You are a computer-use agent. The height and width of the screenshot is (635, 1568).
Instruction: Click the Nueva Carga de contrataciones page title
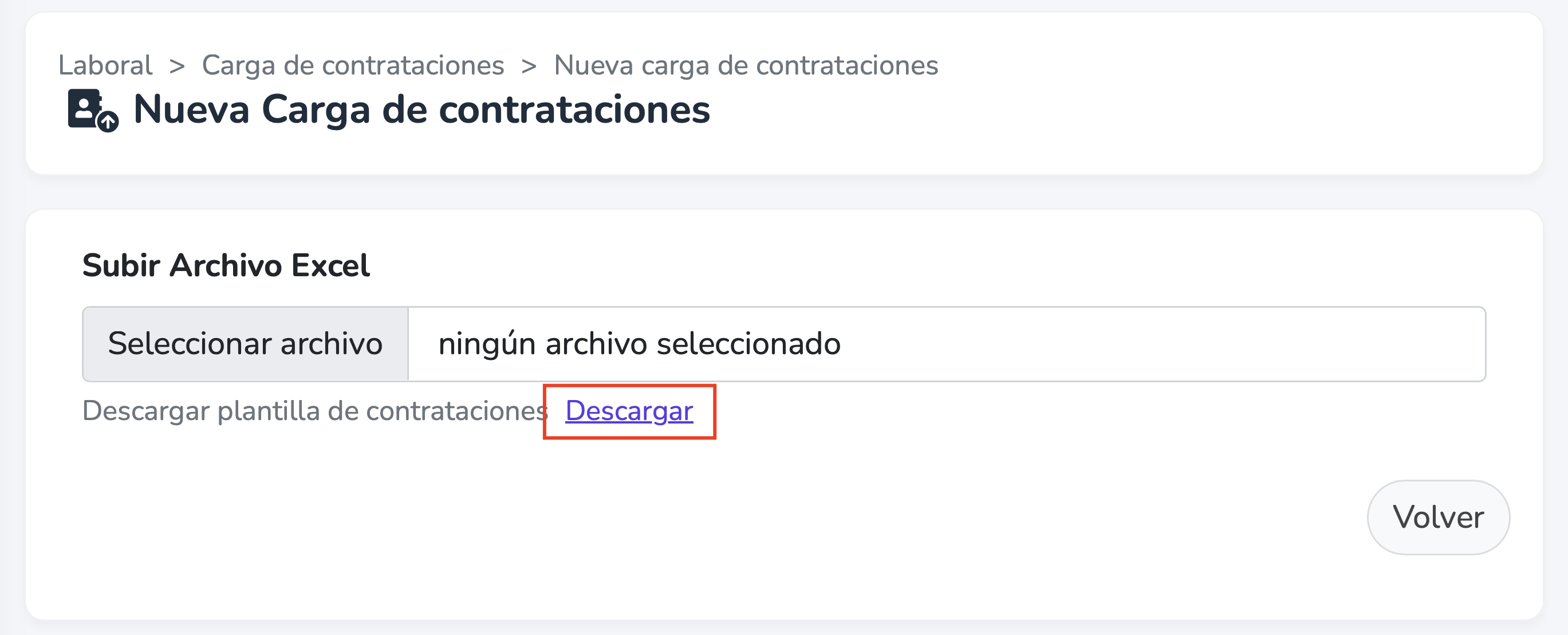click(421, 109)
